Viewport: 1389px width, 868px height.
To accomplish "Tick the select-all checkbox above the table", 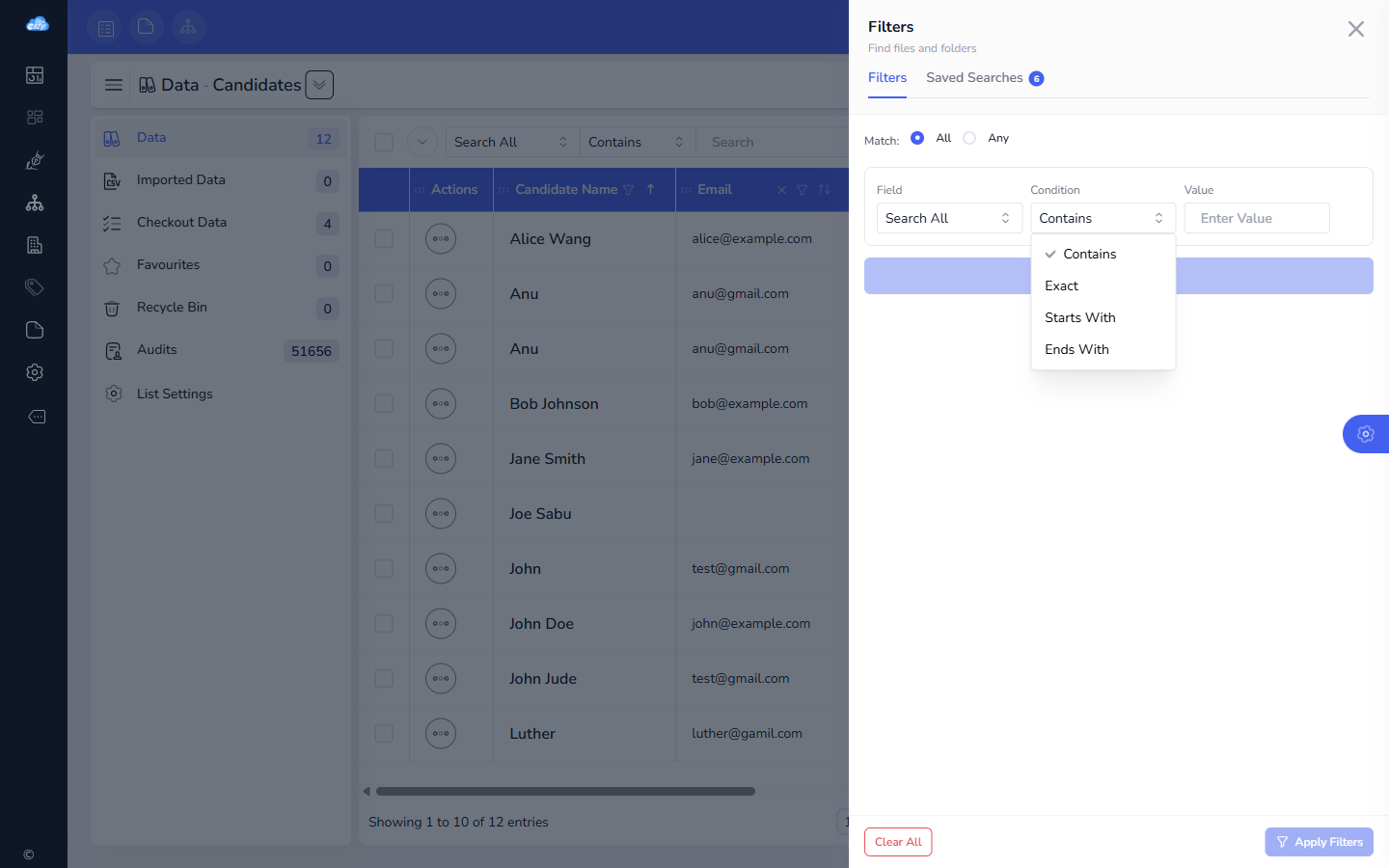I will pyautogui.click(x=384, y=142).
